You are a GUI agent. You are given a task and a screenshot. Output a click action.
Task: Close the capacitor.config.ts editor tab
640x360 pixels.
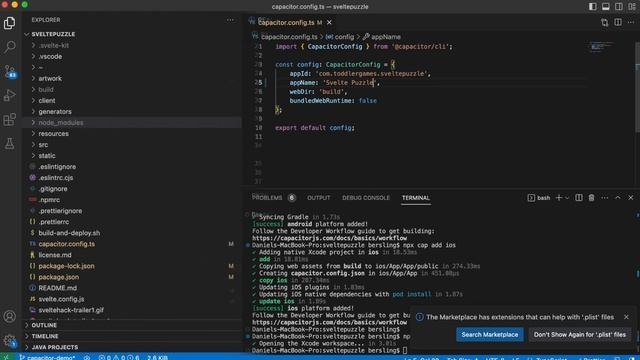click(x=329, y=22)
